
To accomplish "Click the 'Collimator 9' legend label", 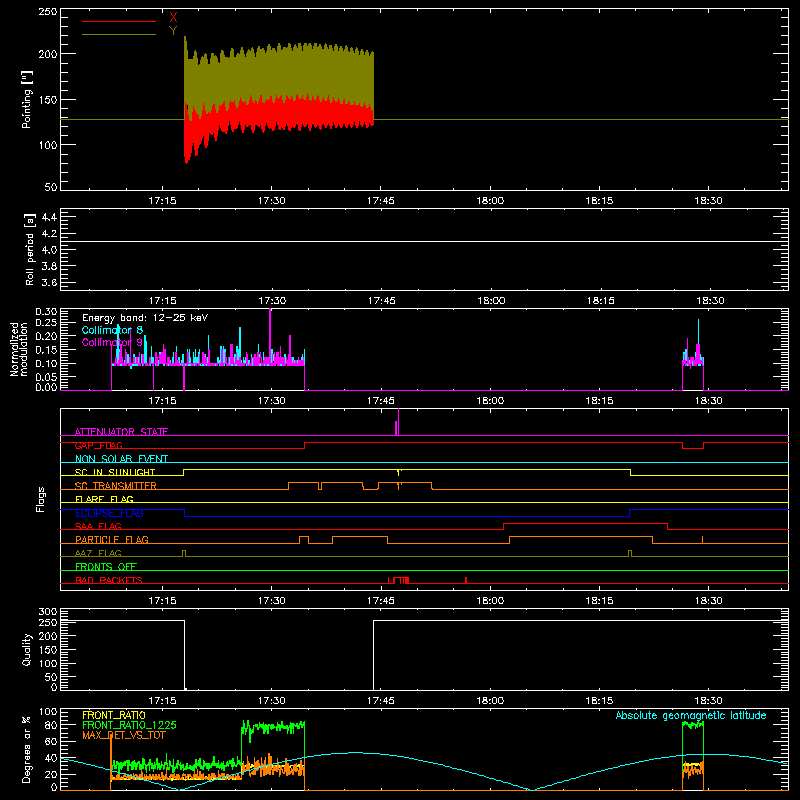I will click(112, 342).
